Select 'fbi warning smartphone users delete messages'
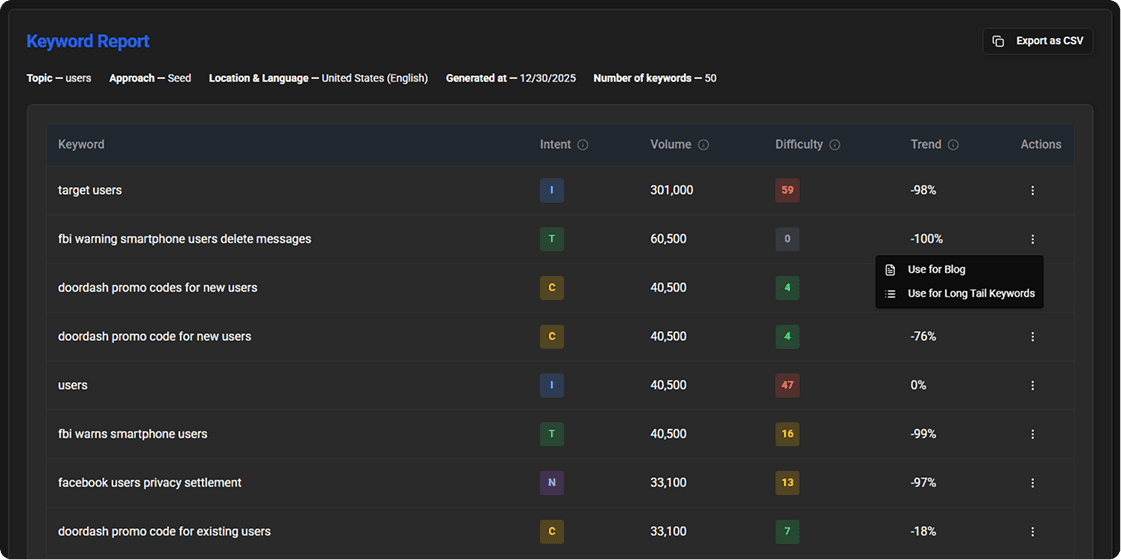 (184, 239)
